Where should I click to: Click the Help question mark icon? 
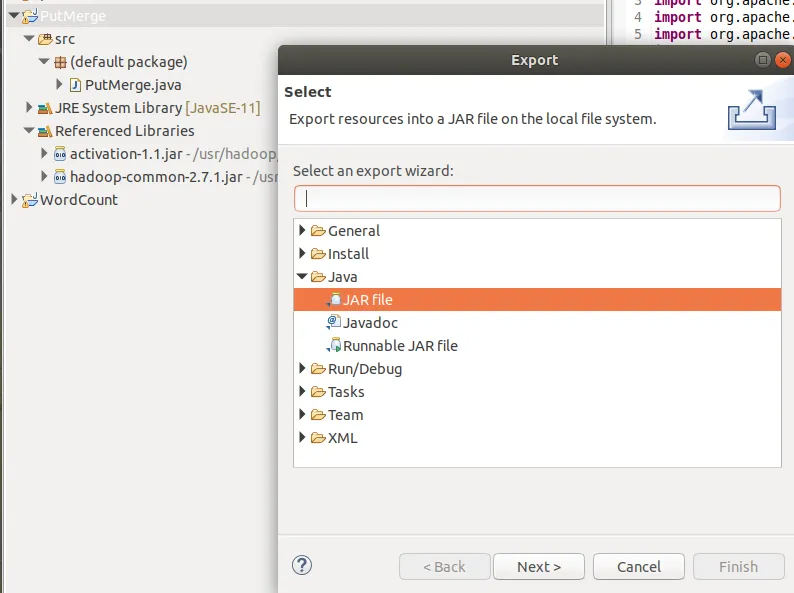302,566
